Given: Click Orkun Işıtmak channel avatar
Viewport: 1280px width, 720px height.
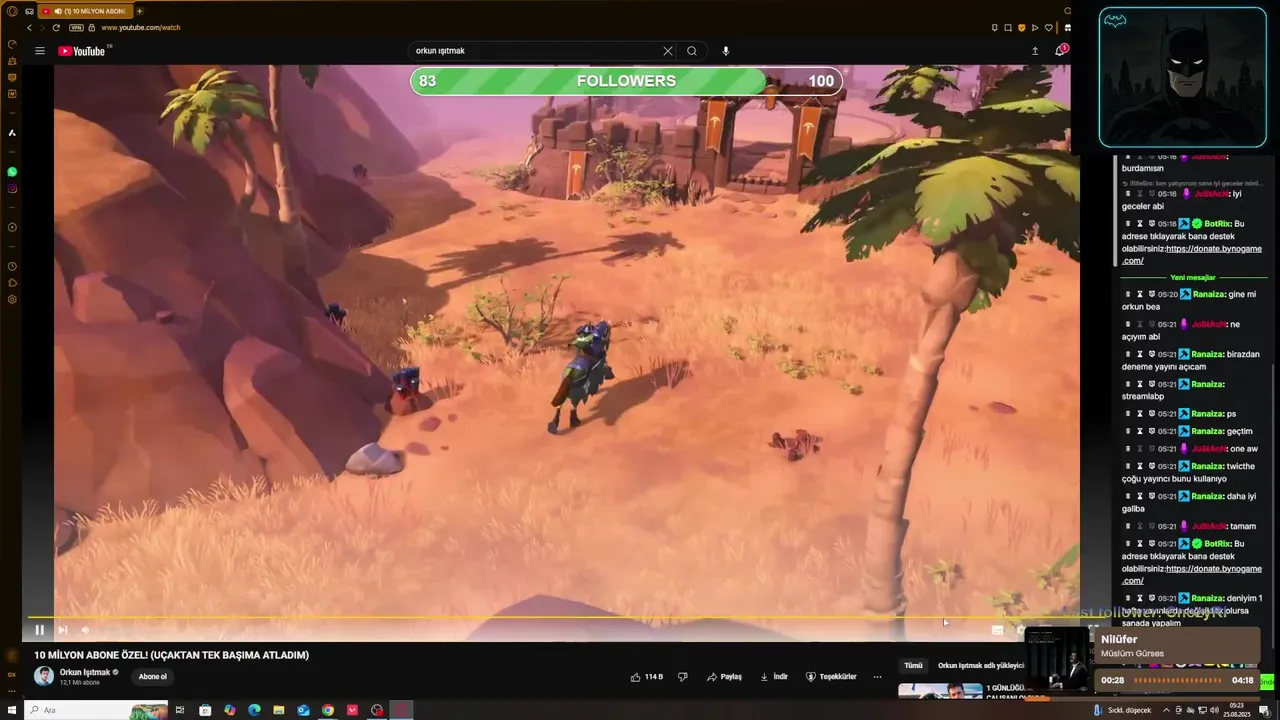Looking at the screenshot, I should (x=44, y=677).
